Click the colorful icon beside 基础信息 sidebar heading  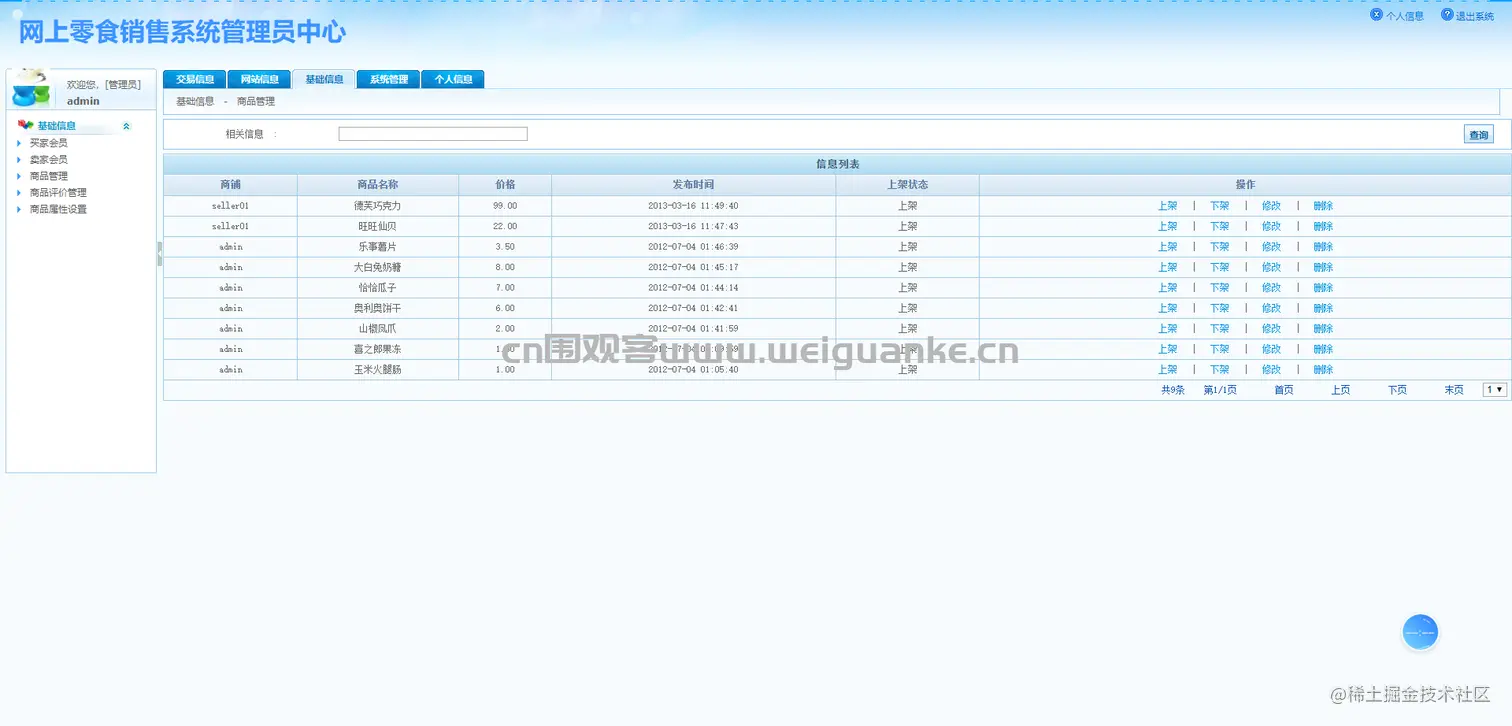[26, 125]
